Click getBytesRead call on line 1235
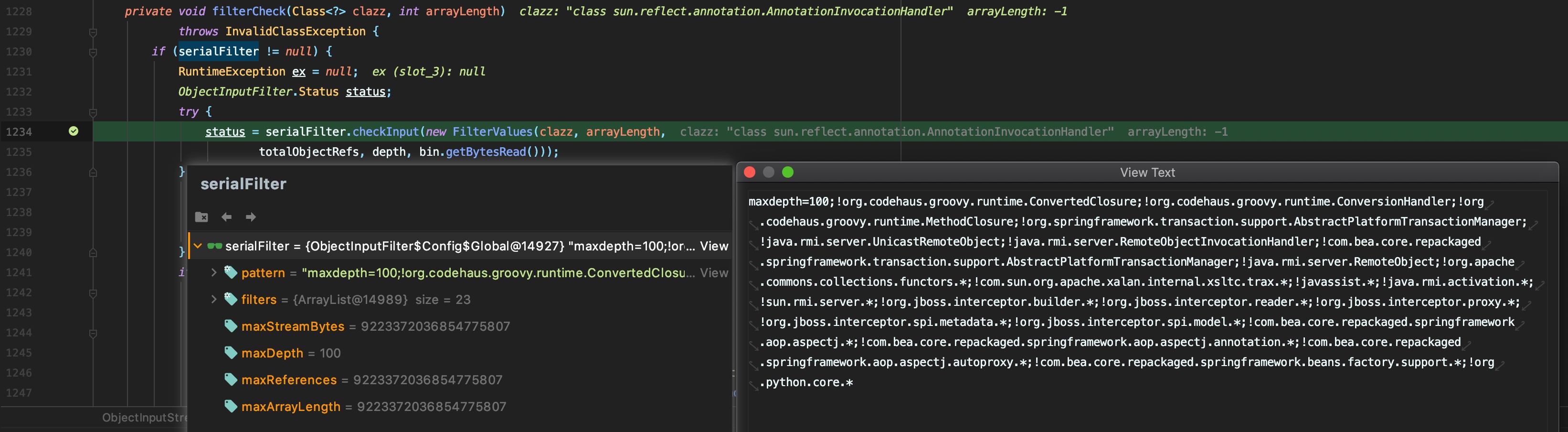 486,151
